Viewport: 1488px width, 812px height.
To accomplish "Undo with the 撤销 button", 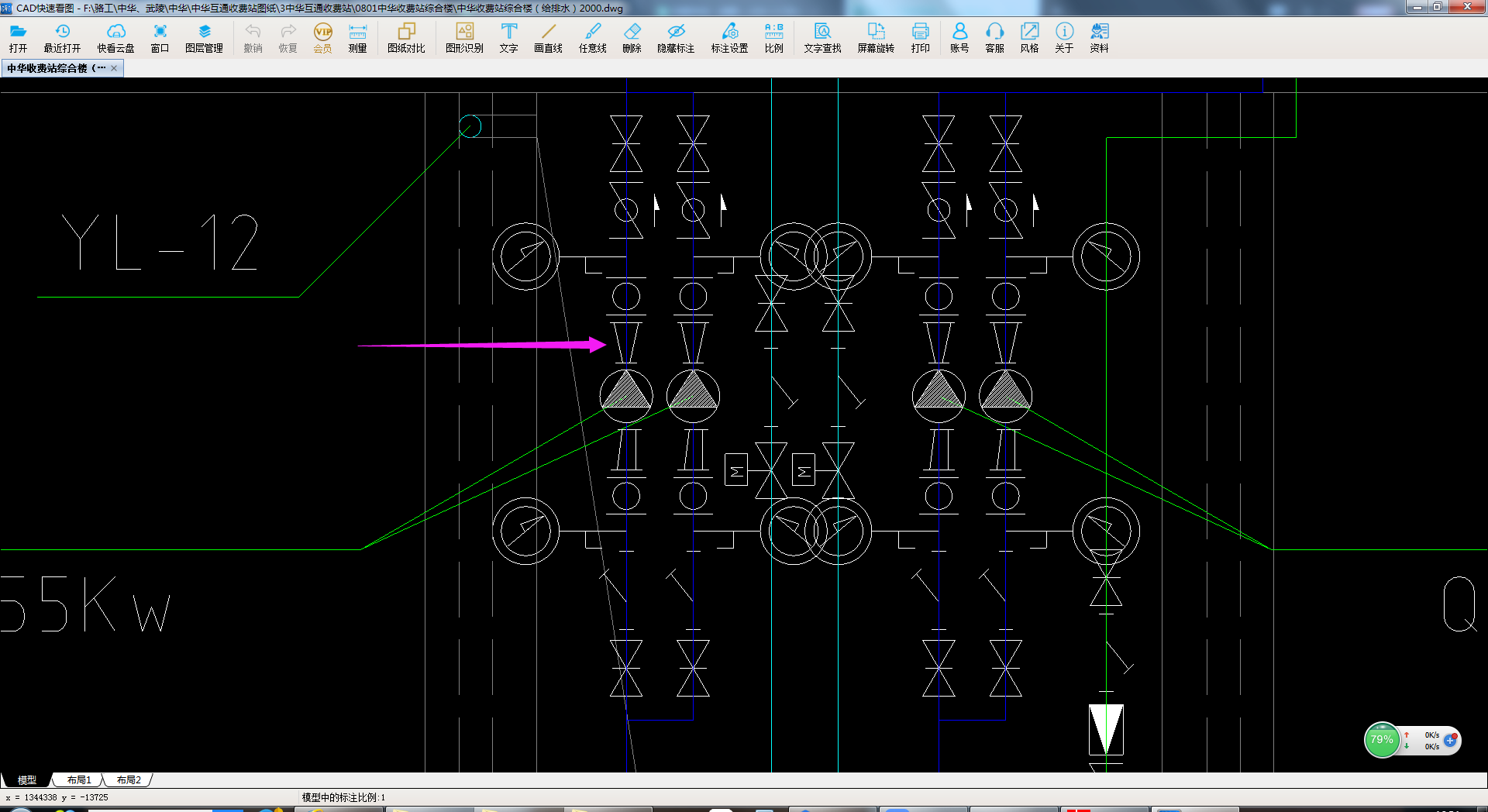I will (253, 38).
